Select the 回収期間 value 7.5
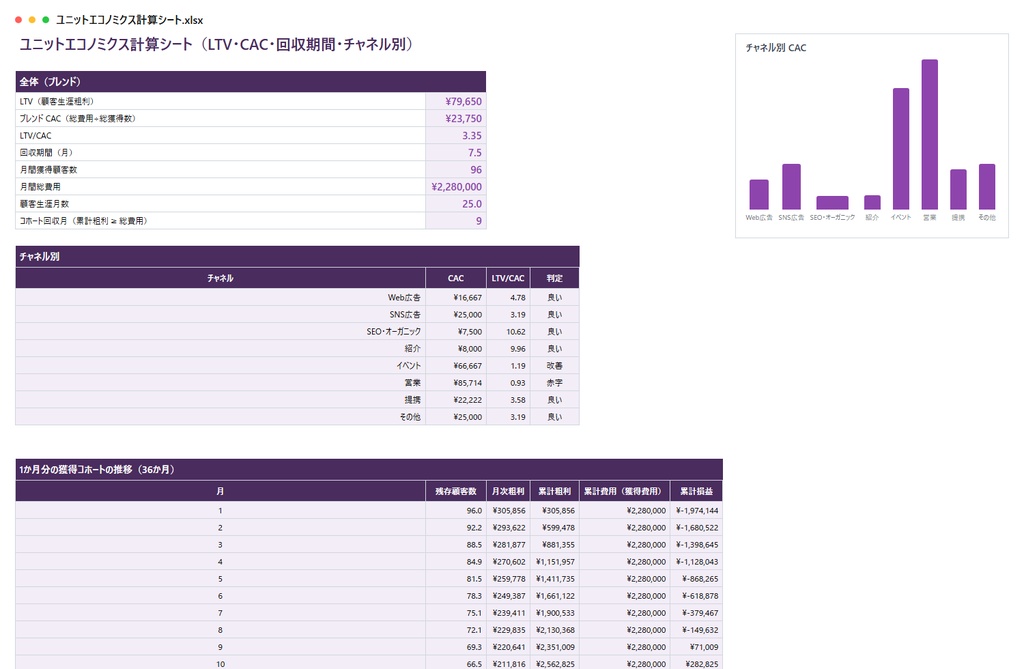 click(x=456, y=152)
